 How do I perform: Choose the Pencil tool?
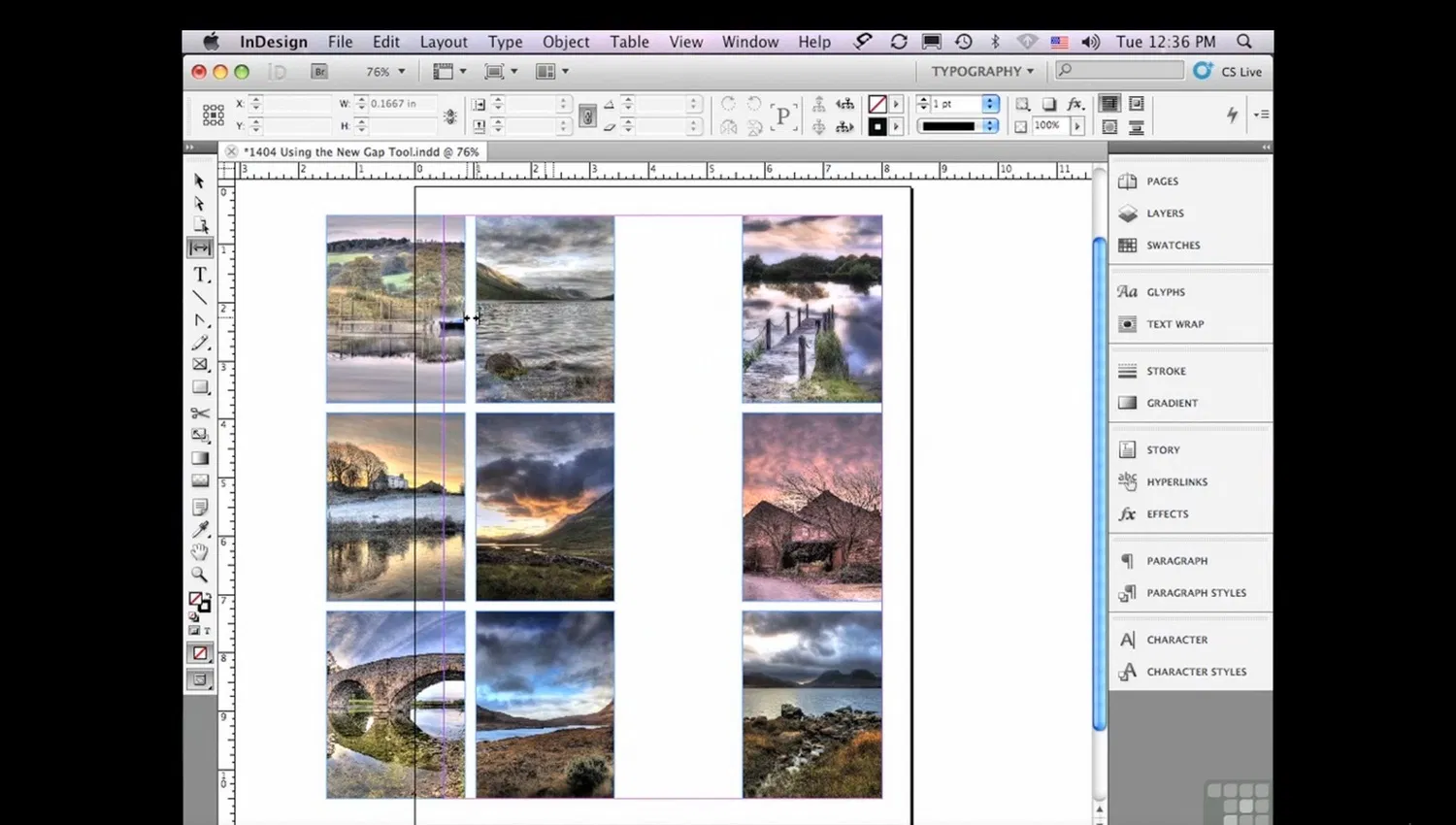[200, 343]
